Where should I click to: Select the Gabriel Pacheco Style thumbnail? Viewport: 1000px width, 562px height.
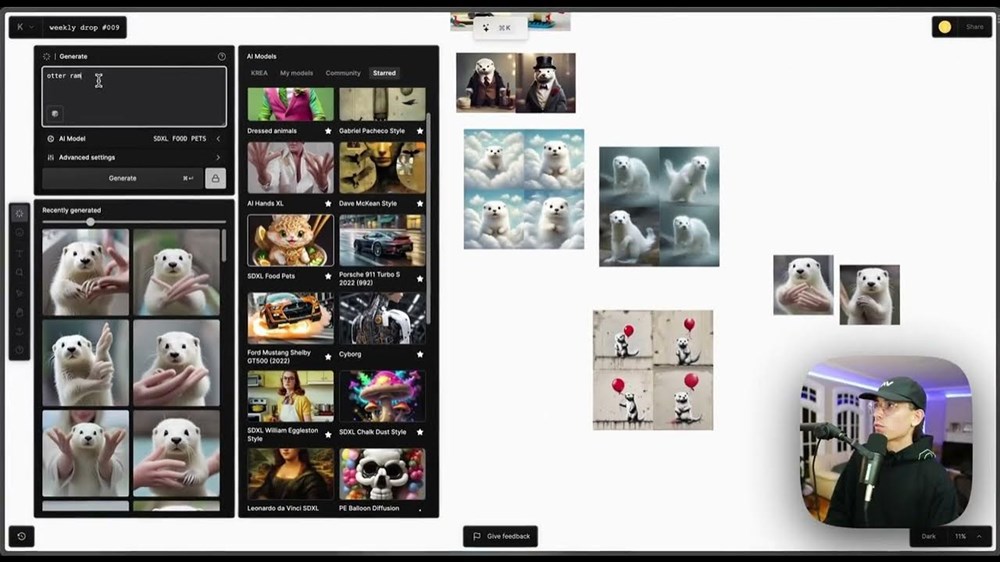[382, 104]
